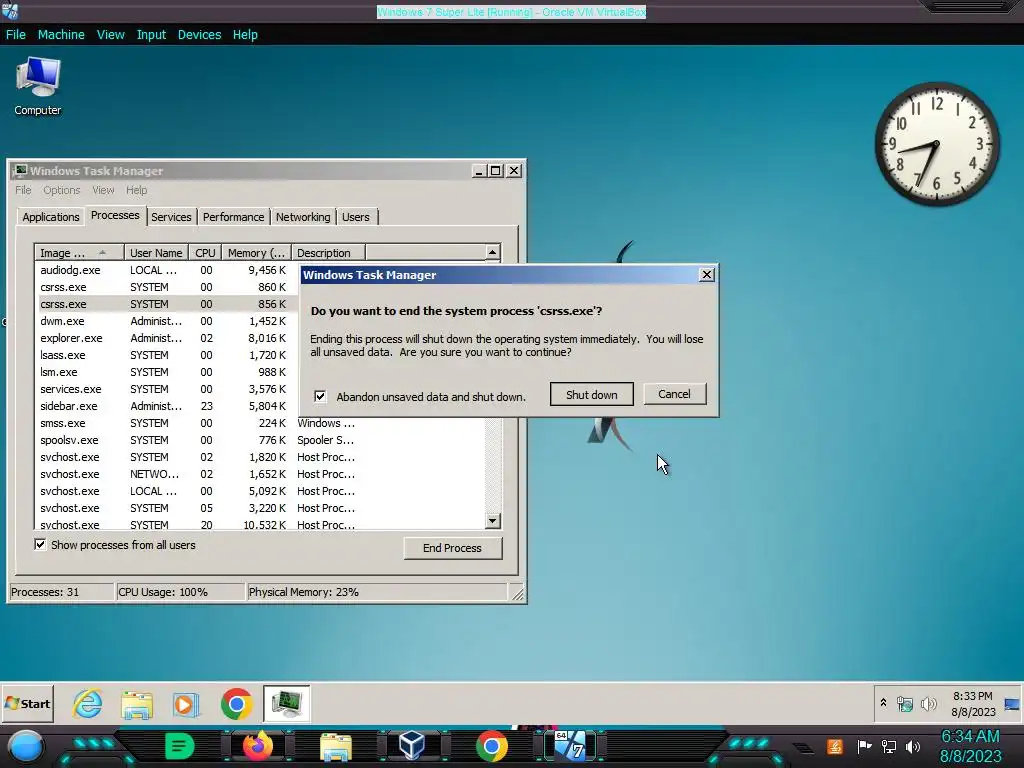Click the End Process button
1024x768 pixels.
(453, 548)
